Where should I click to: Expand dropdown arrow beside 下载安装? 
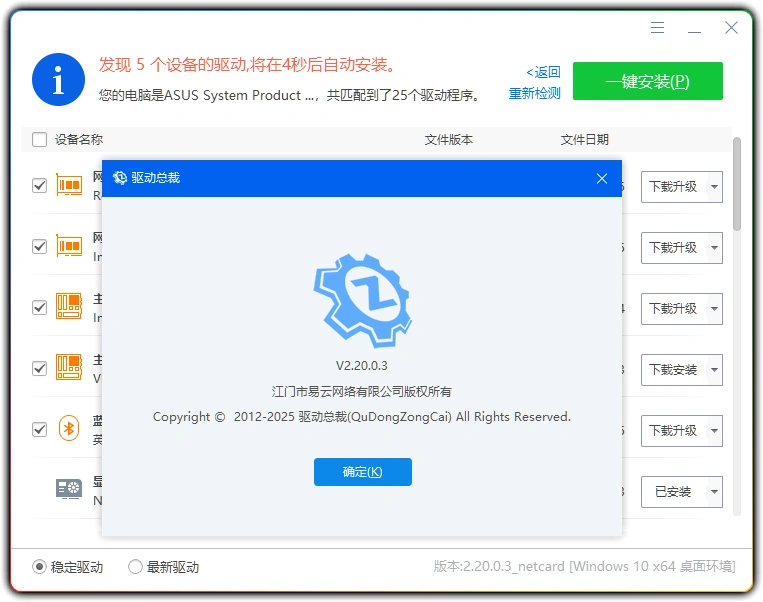click(714, 370)
